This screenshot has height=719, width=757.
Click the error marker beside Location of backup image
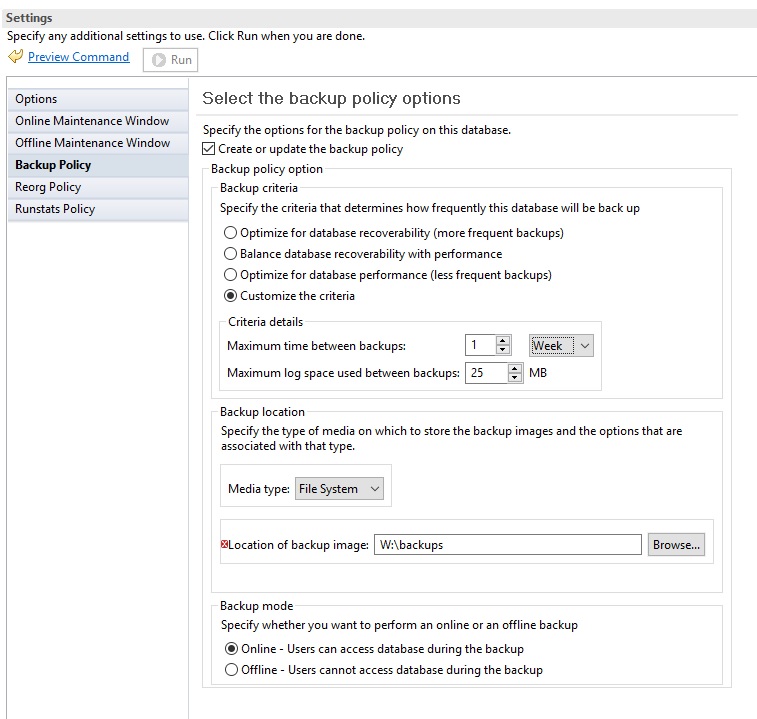[x=224, y=544]
